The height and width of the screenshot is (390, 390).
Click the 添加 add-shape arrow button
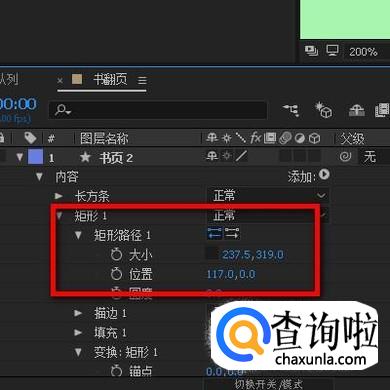click(x=324, y=174)
